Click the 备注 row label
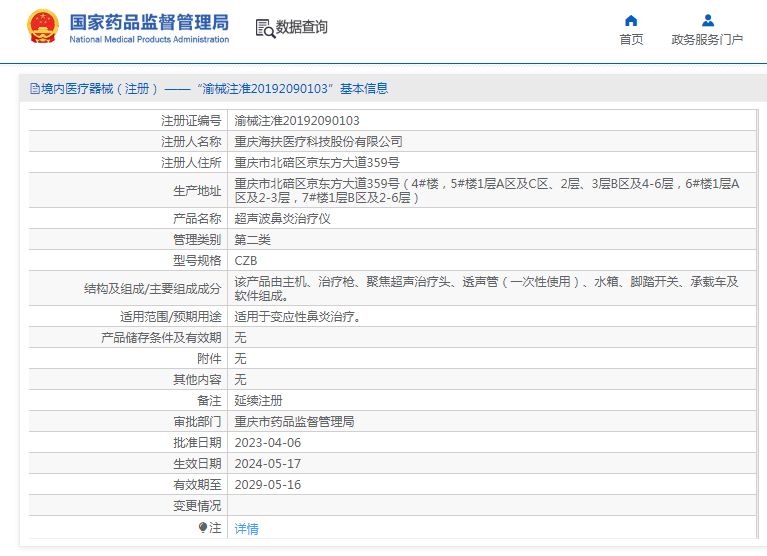767x556 pixels. 209,400
